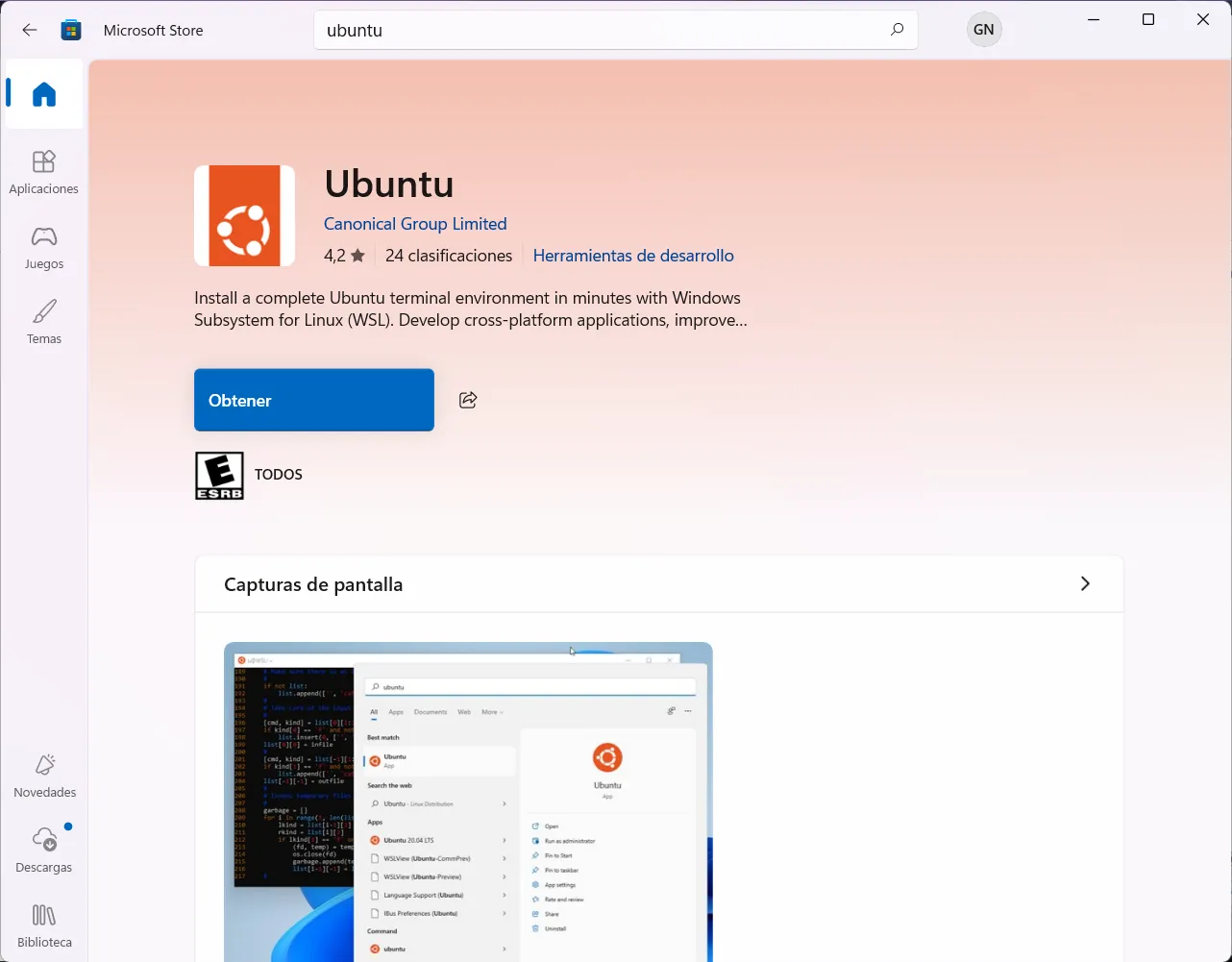Share the Ubuntu app via share icon
The image size is (1232, 962).
click(468, 400)
